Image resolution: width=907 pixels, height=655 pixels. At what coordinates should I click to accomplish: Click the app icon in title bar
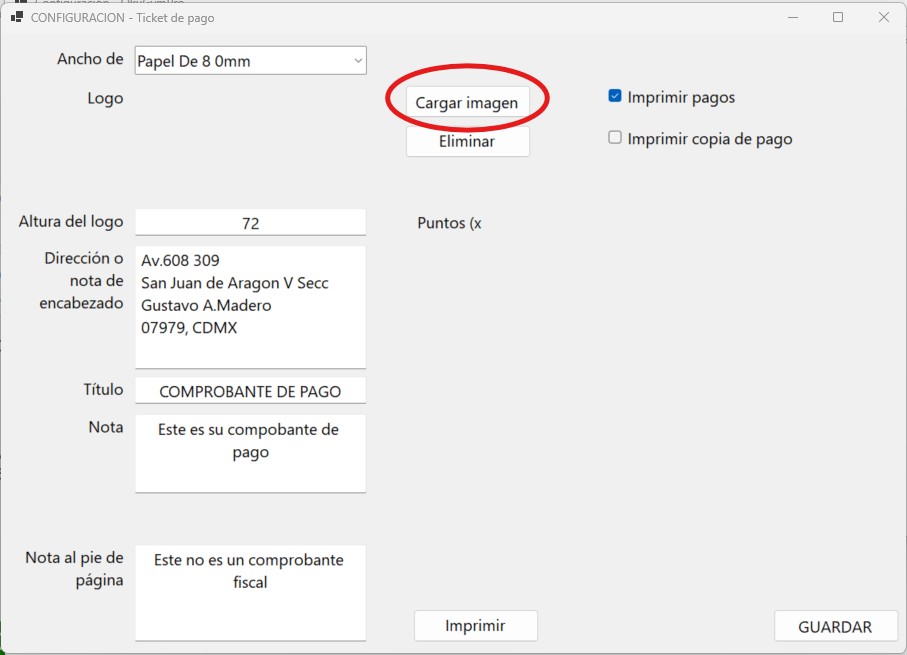pyautogui.click(x=17, y=17)
